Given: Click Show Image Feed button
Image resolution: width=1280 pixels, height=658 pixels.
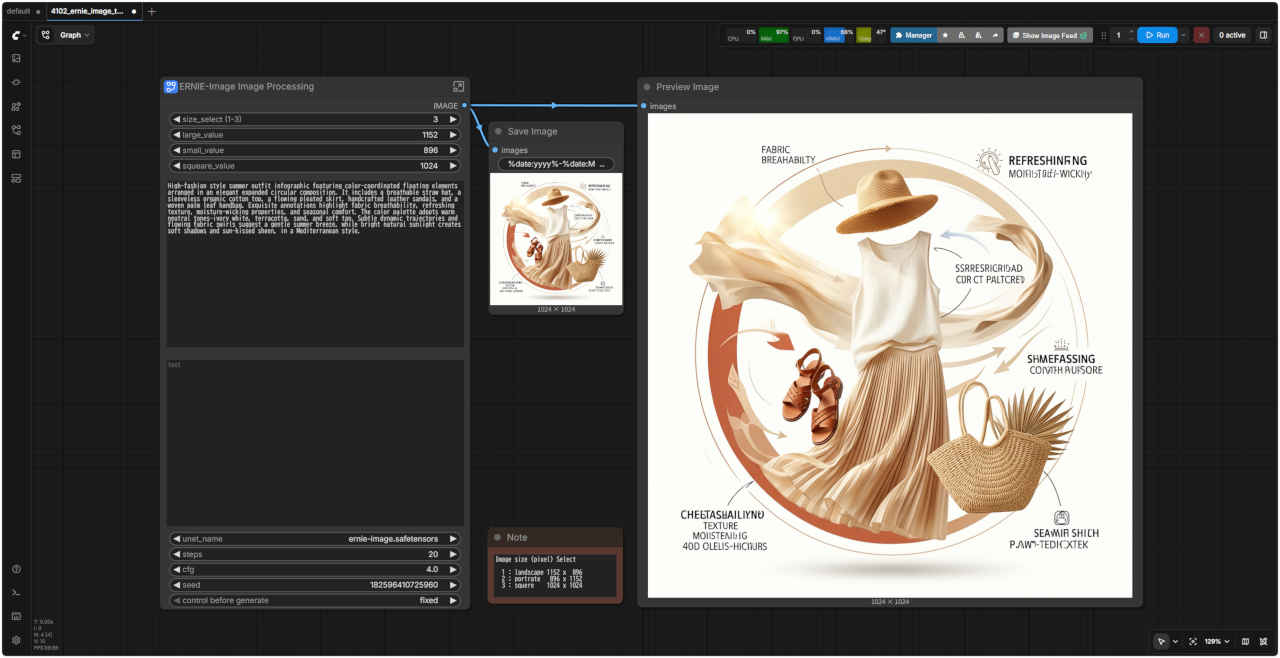Looking at the screenshot, I should (1050, 35).
